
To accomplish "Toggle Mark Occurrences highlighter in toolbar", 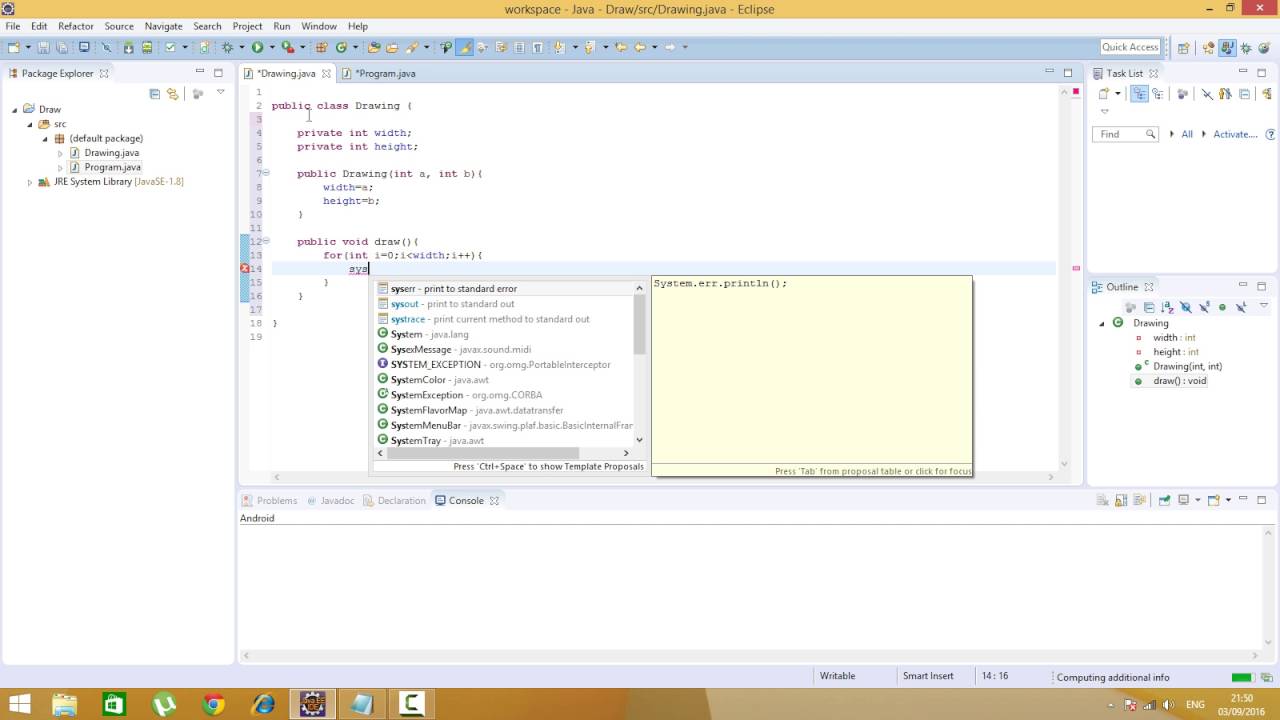I will (464, 47).
